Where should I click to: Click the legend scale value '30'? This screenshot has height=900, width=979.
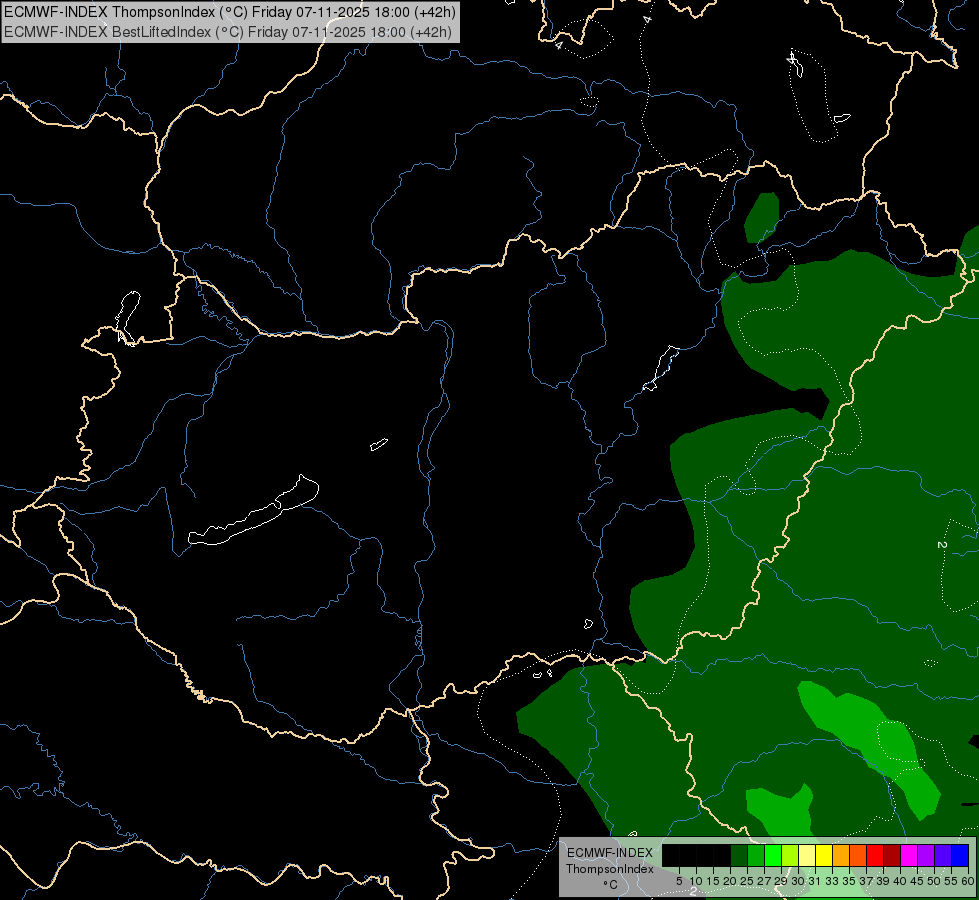(797, 881)
